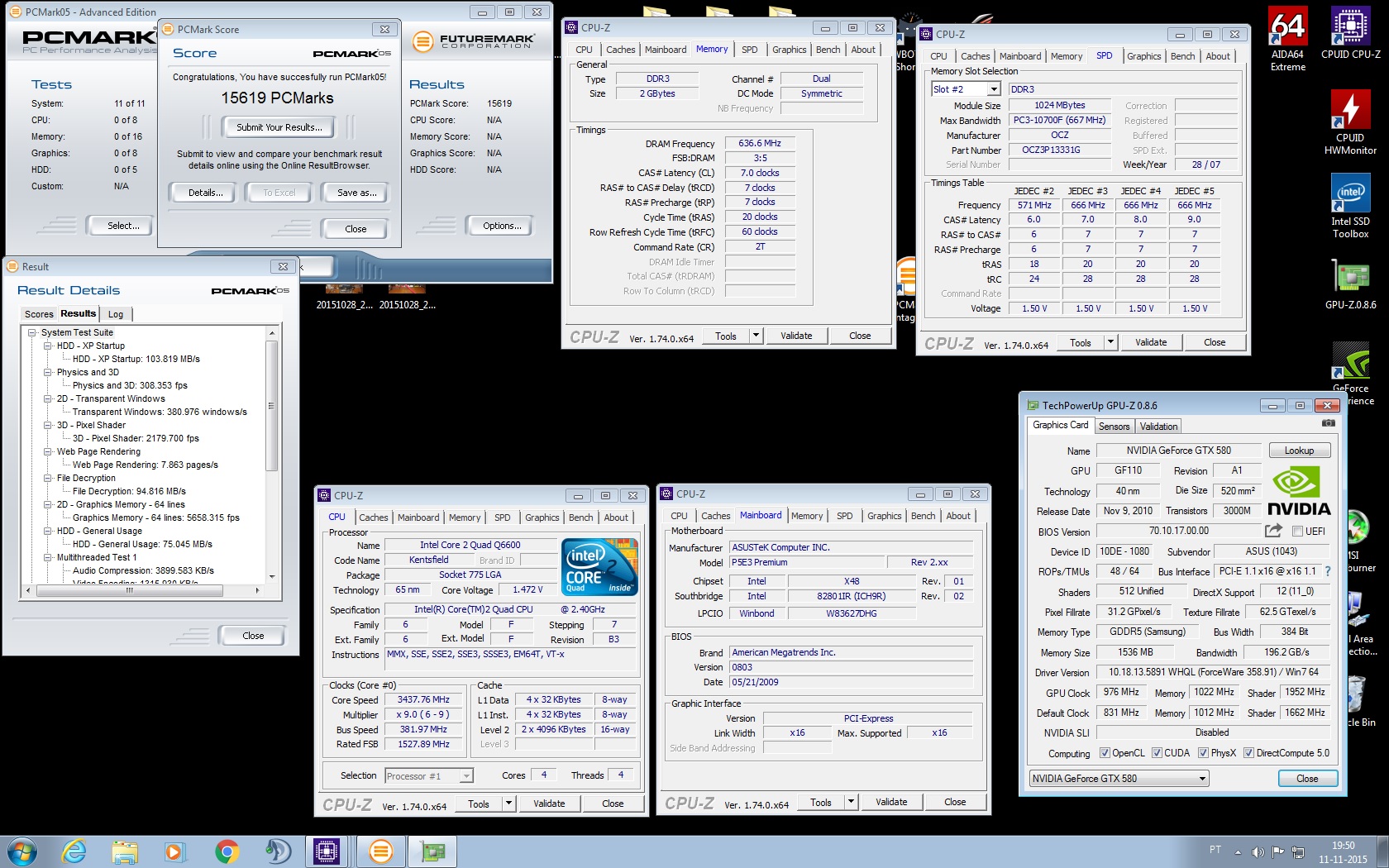
Task: Launch Internet Explorer from the taskbar
Action: pyautogui.click(x=74, y=851)
